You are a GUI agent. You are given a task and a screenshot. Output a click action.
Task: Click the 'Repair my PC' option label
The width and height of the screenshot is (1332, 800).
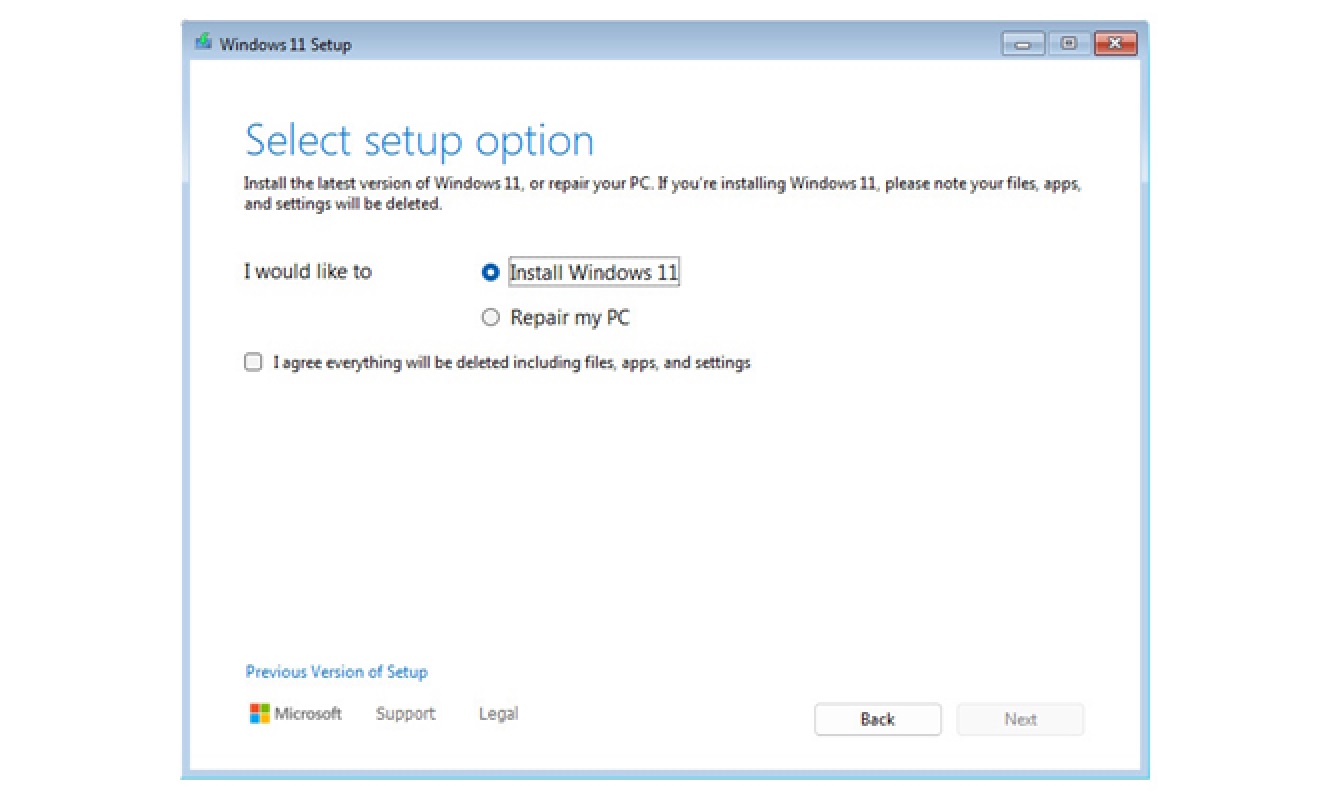(570, 318)
